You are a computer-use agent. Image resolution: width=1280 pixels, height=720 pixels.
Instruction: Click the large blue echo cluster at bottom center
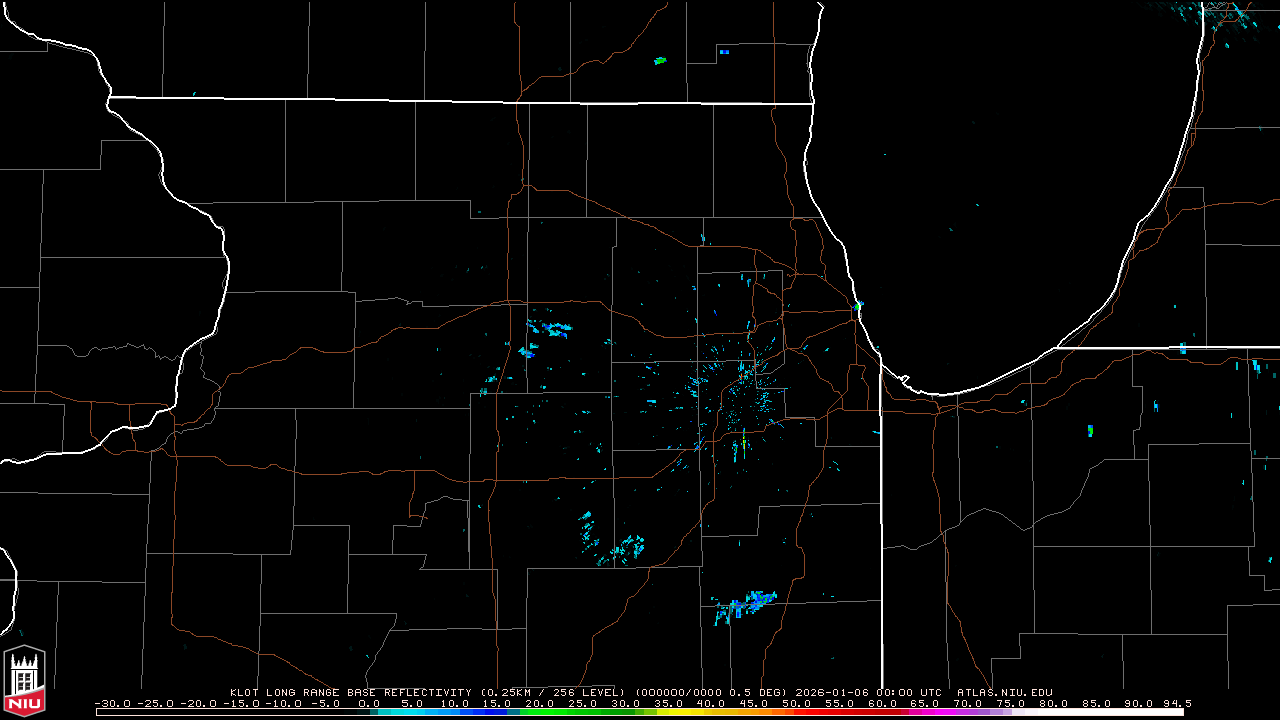click(x=745, y=605)
